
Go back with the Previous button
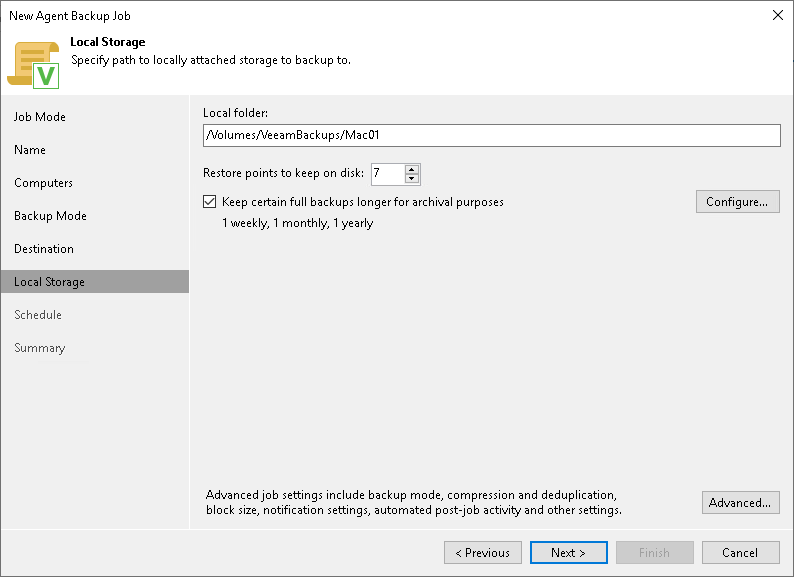(x=483, y=552)
